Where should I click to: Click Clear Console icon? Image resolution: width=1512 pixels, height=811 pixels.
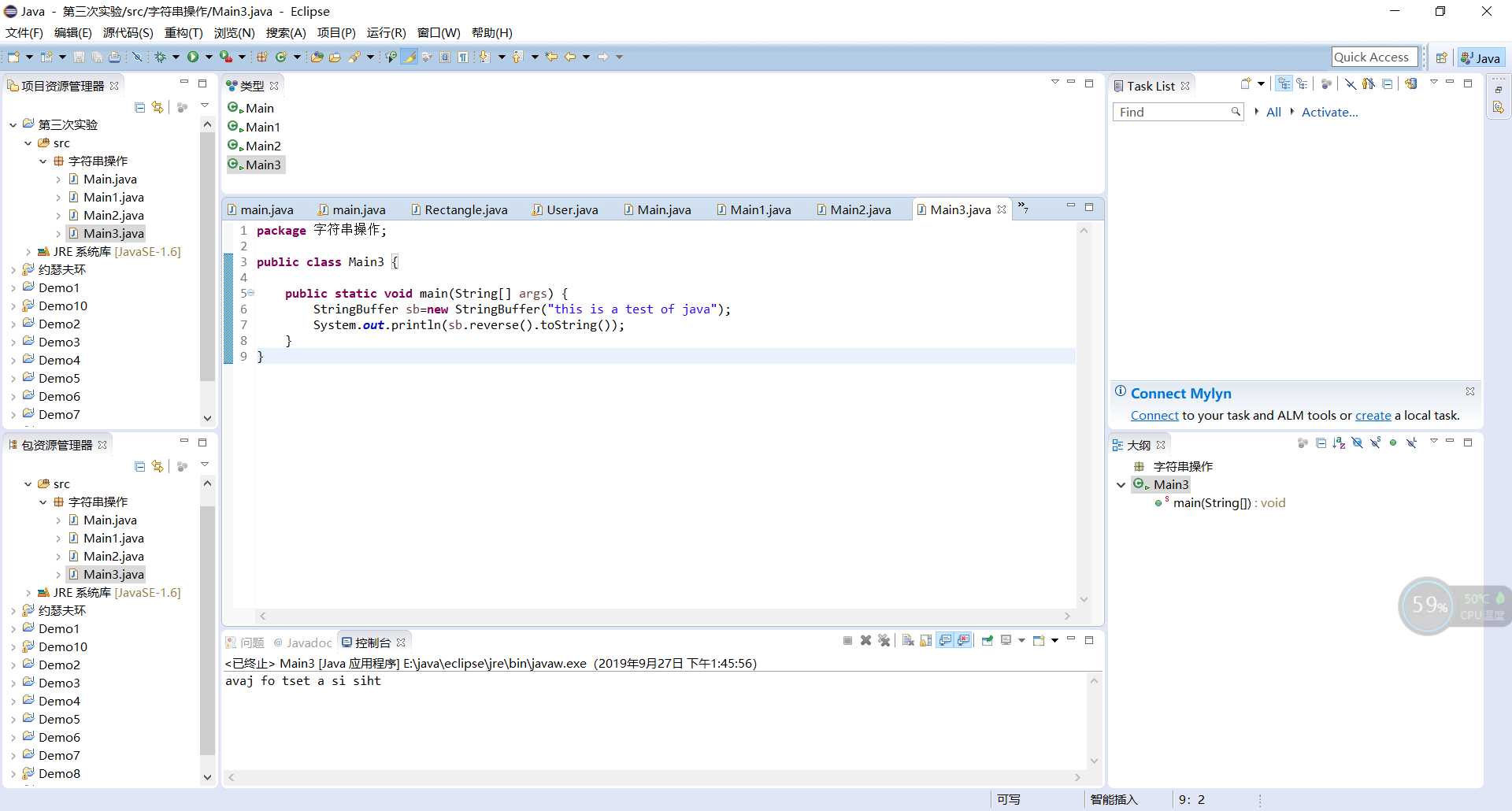pos(908,641)
